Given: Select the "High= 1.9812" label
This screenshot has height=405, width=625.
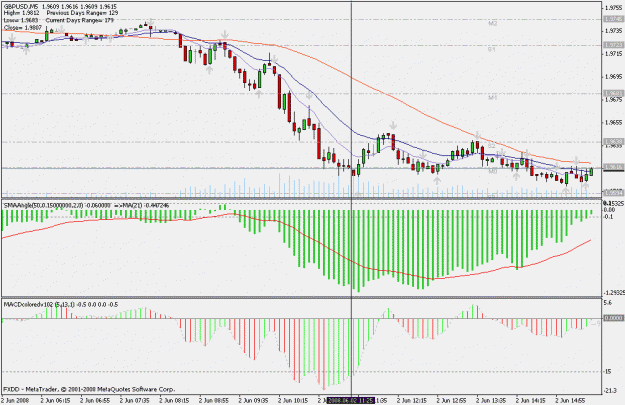Looking at the screenshot, I should 21,13.
